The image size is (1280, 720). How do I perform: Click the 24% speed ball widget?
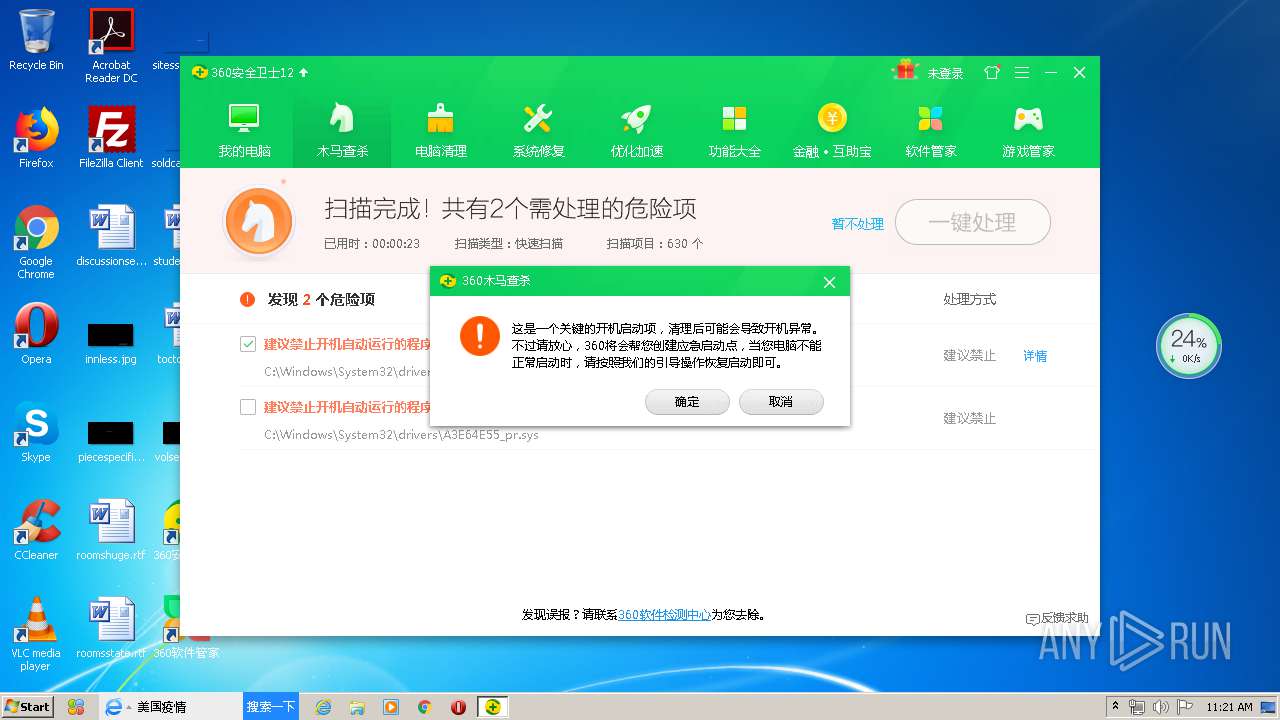(x=1189, y=346)
